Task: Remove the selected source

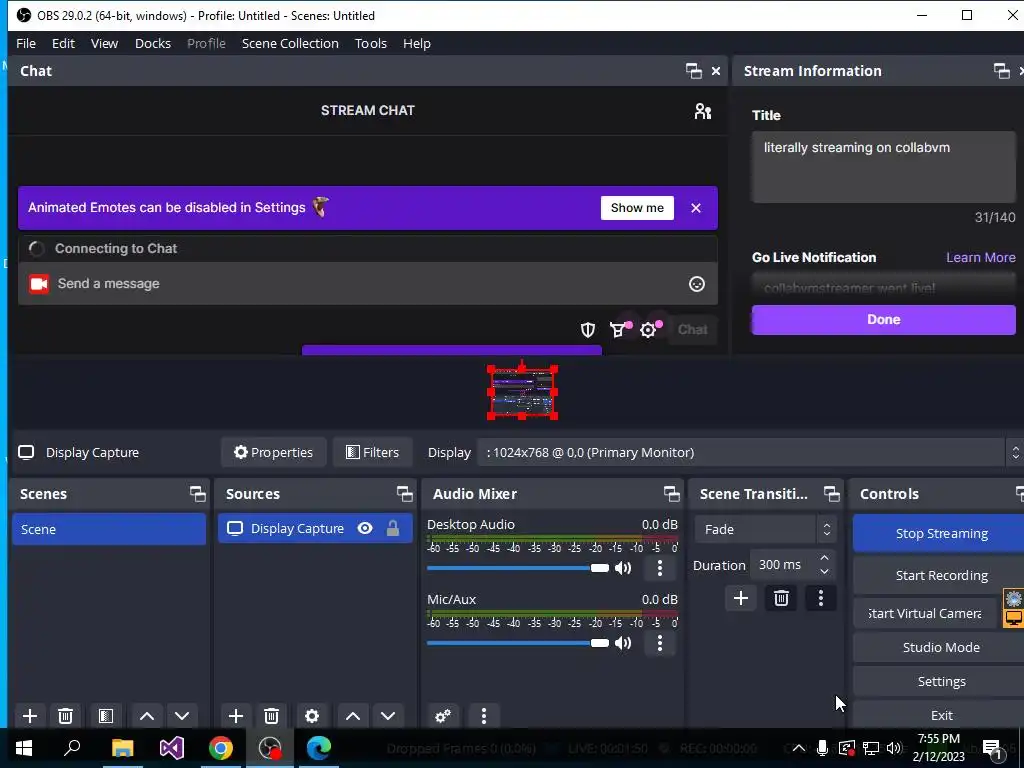Action: point(272,716)
